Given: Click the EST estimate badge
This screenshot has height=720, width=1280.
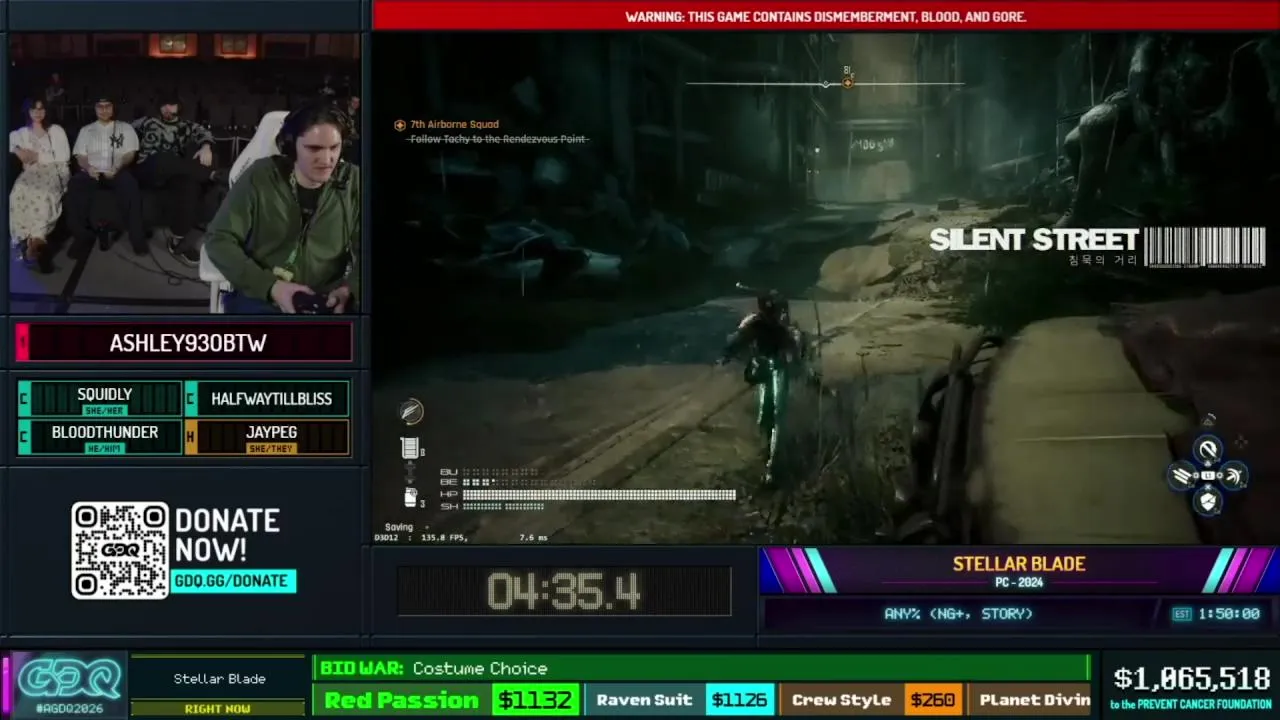Looking at the screenshot, I should tap(1182, 614).
